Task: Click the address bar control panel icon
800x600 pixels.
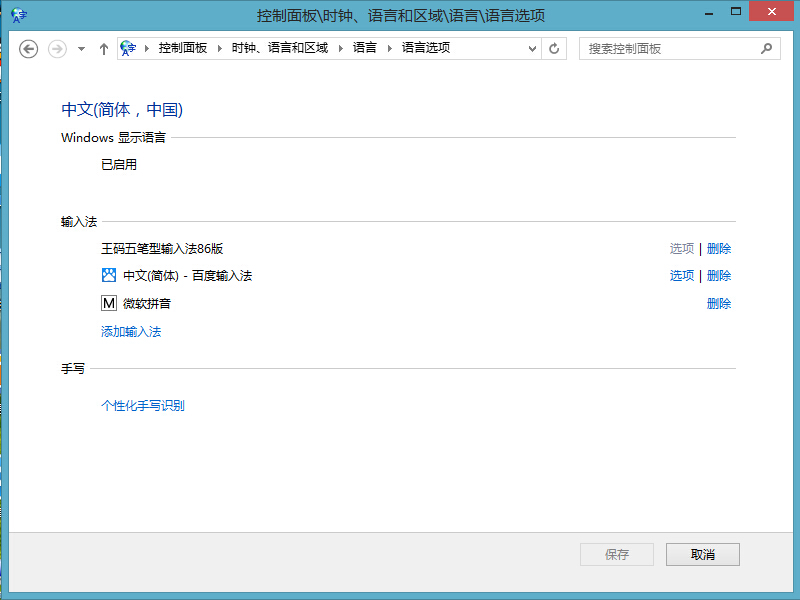Action: (x=128, y=48)
